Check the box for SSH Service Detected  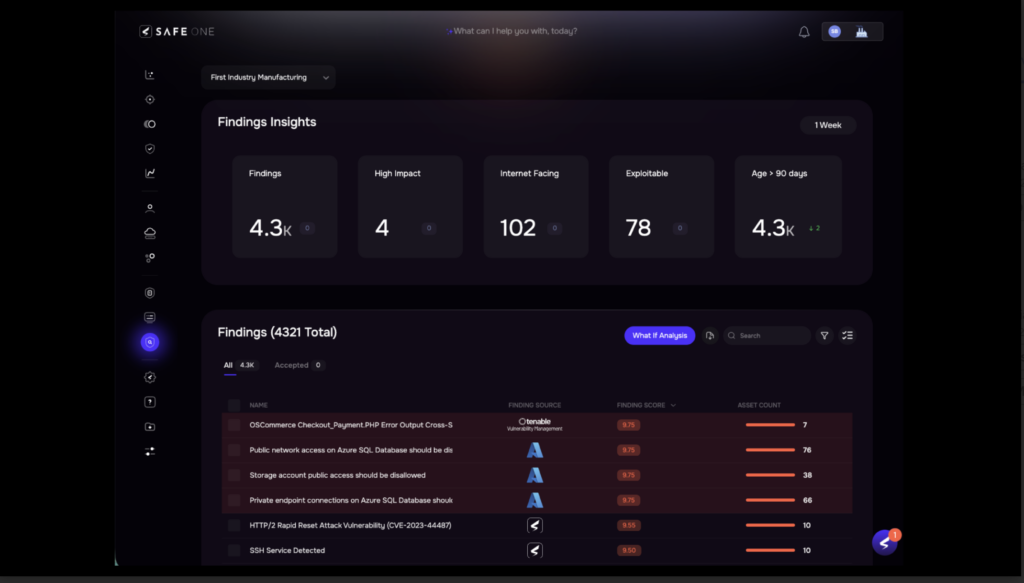click(x=234, y=550)
